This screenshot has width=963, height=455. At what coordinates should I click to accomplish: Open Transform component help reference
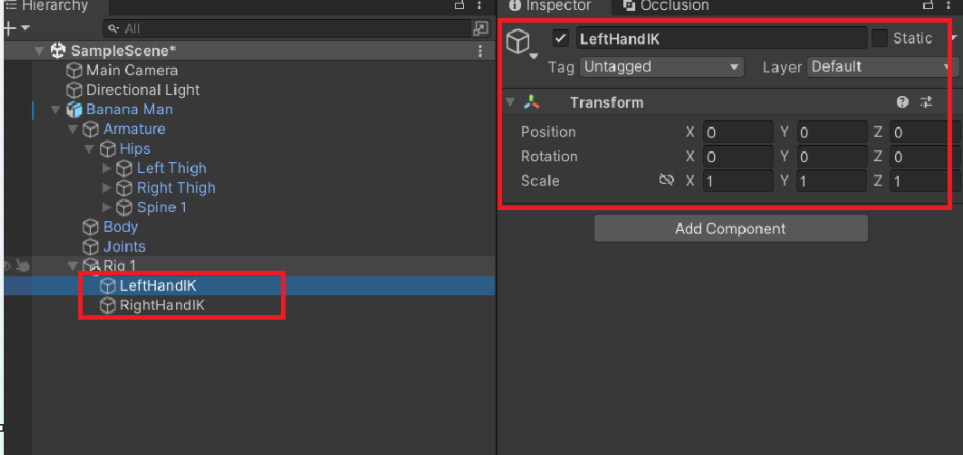tap(902, 103)
